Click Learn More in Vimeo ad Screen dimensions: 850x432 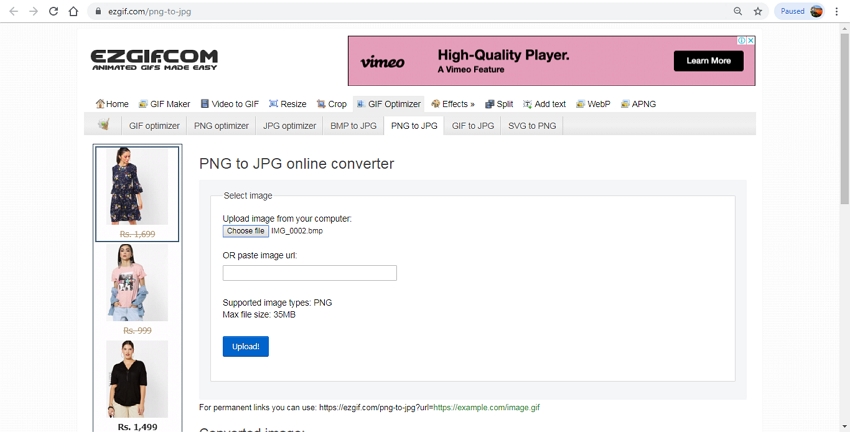[x=708, y=61]
